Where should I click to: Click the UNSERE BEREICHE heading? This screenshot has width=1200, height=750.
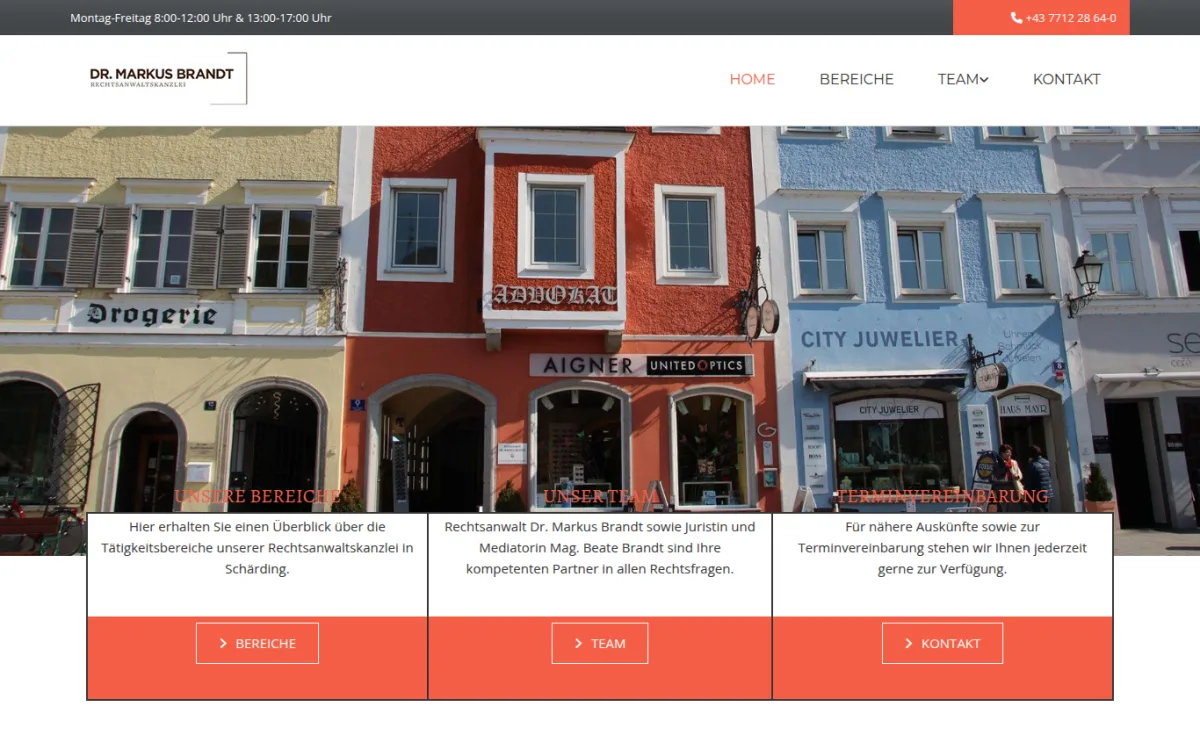pyautogui.click(x=257, y=497)
